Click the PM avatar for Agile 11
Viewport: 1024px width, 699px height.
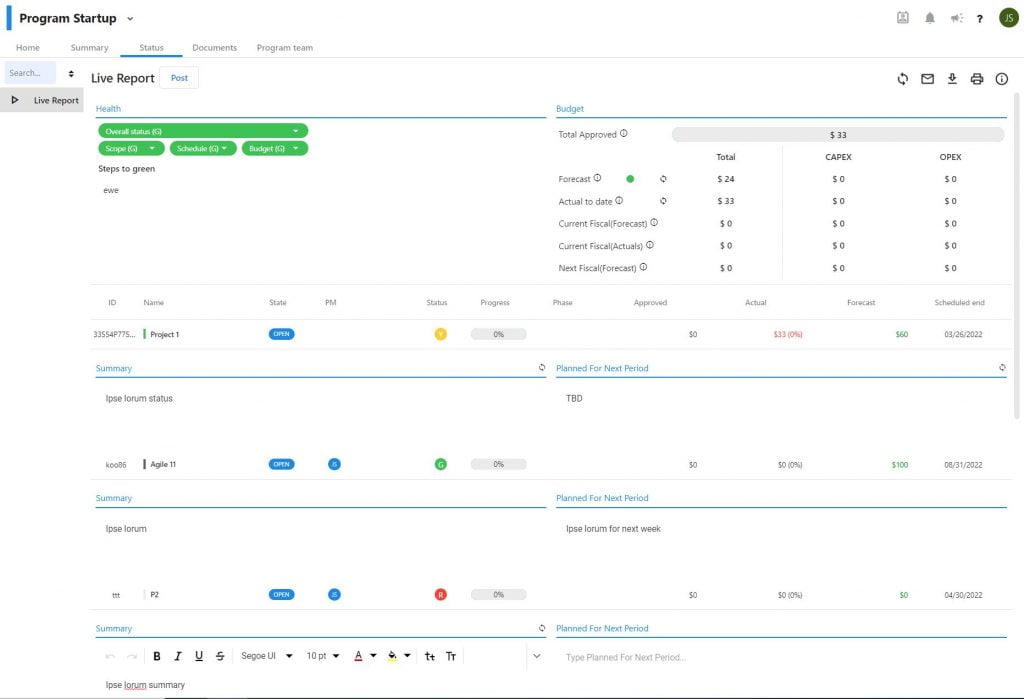pyautogui.click(x=334, y=464)
